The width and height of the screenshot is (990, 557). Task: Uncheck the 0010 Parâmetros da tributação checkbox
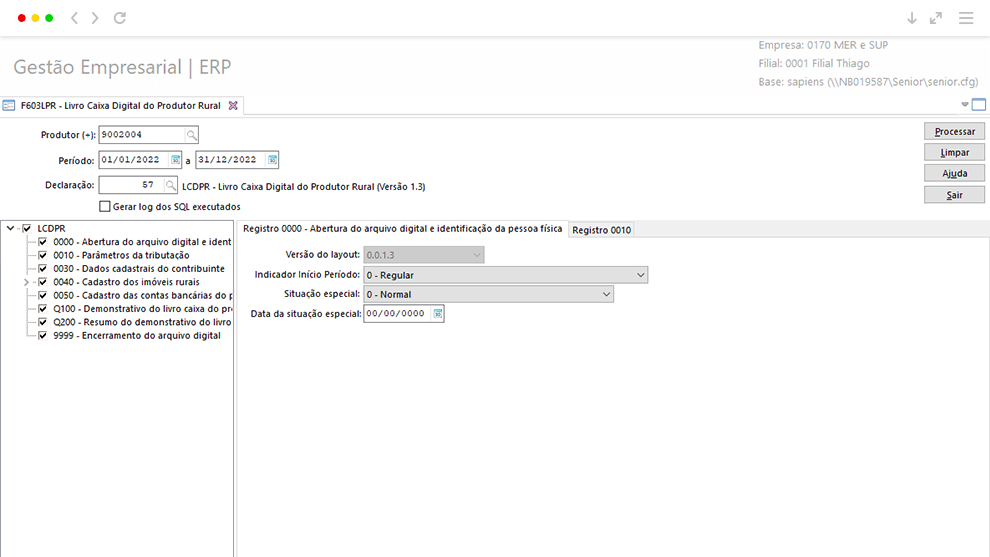click(x=42, y=255)
